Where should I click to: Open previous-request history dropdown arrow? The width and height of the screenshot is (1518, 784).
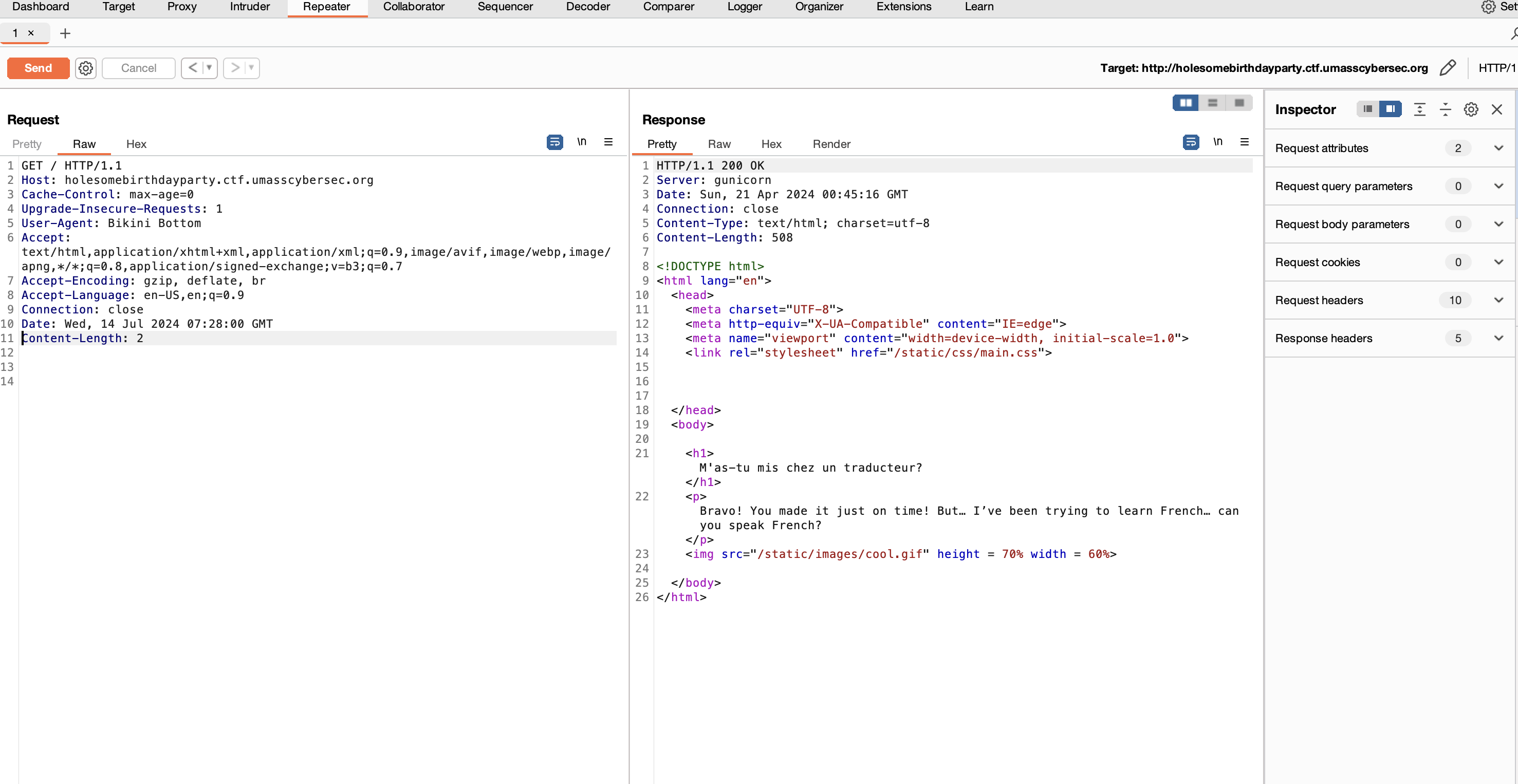click(209, 68)
